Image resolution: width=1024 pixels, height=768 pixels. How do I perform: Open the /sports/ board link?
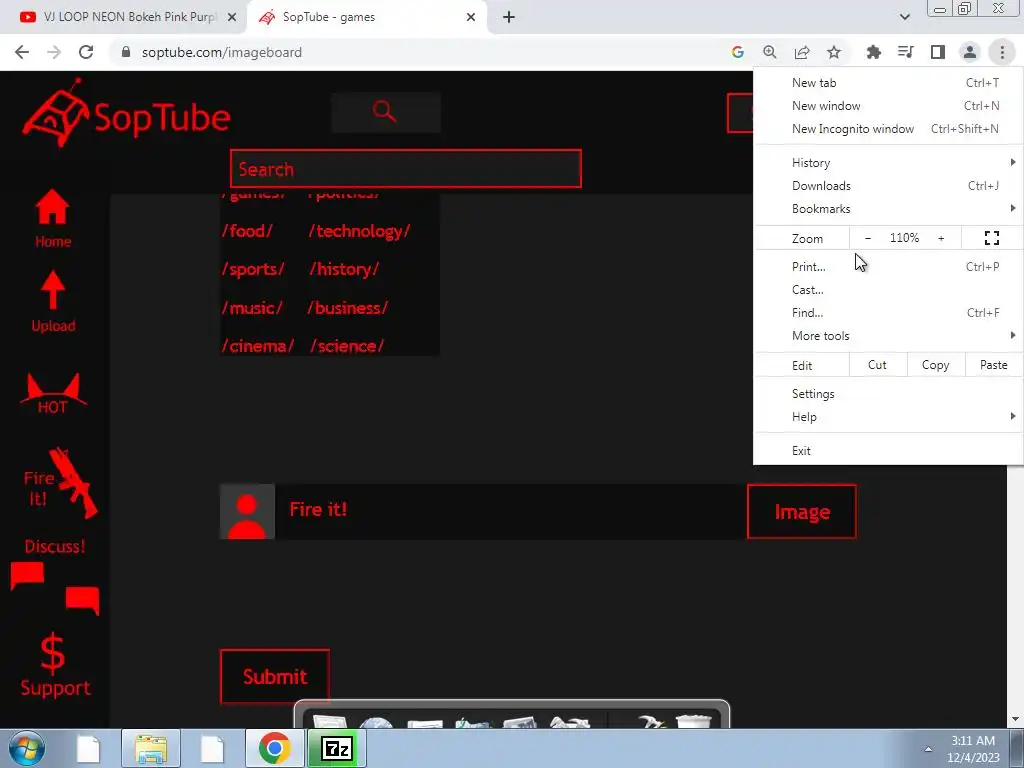[x=253, y=270]
